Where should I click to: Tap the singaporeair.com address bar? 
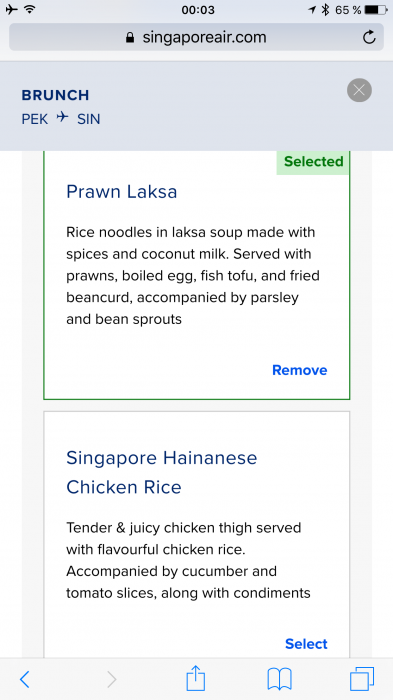[196, 37]
